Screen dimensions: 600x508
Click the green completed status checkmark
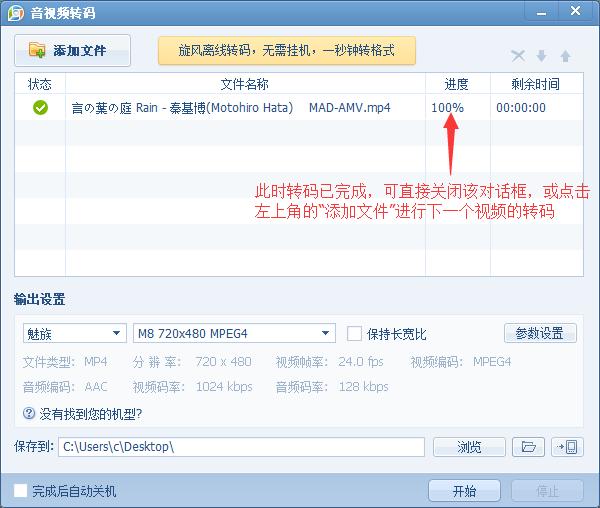[41, 107]
